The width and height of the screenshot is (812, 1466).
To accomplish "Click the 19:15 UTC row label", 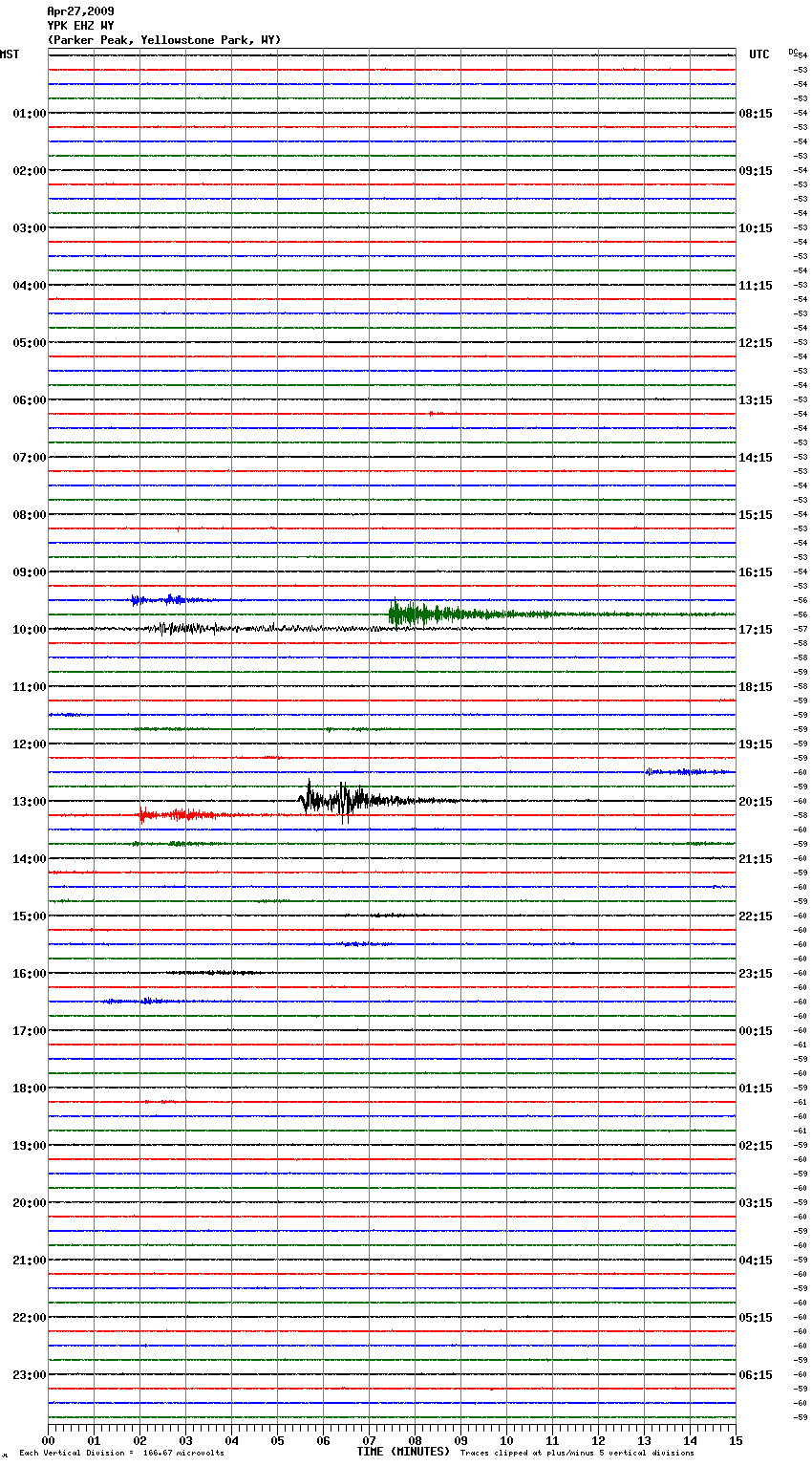I will point(756,744).
